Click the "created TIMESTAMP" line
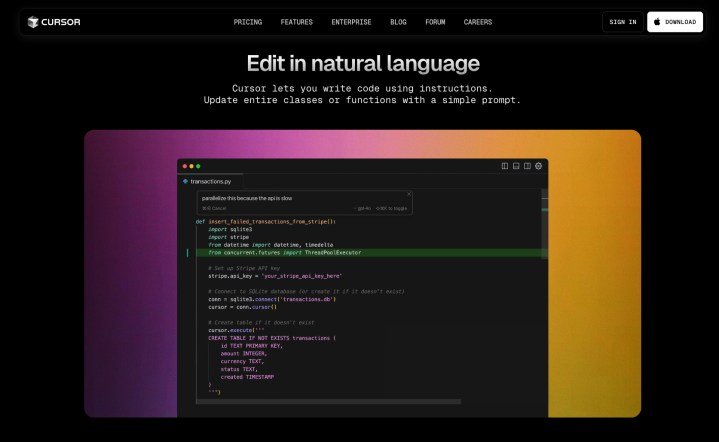This screenshot has height=442, width=719. tap(247, 377)
